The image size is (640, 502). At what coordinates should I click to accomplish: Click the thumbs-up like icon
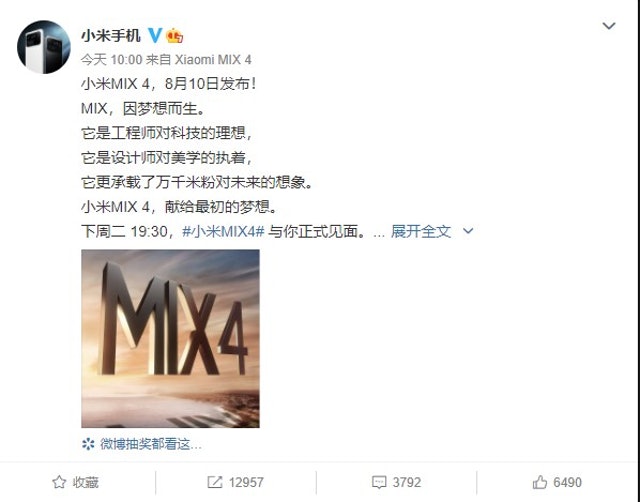point(540,482)
